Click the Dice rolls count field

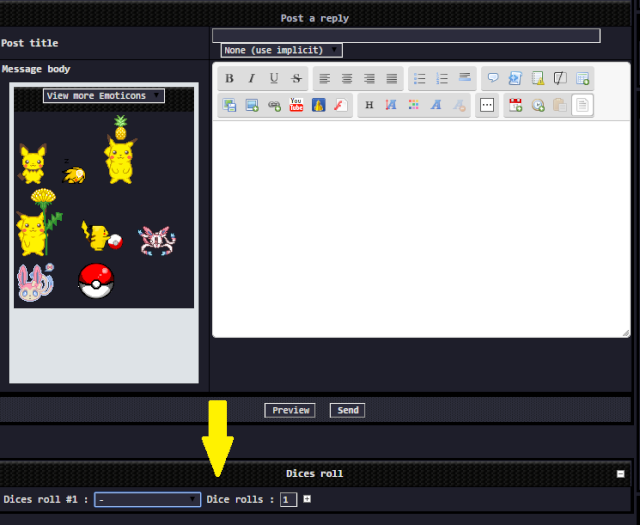pos(288,500)
